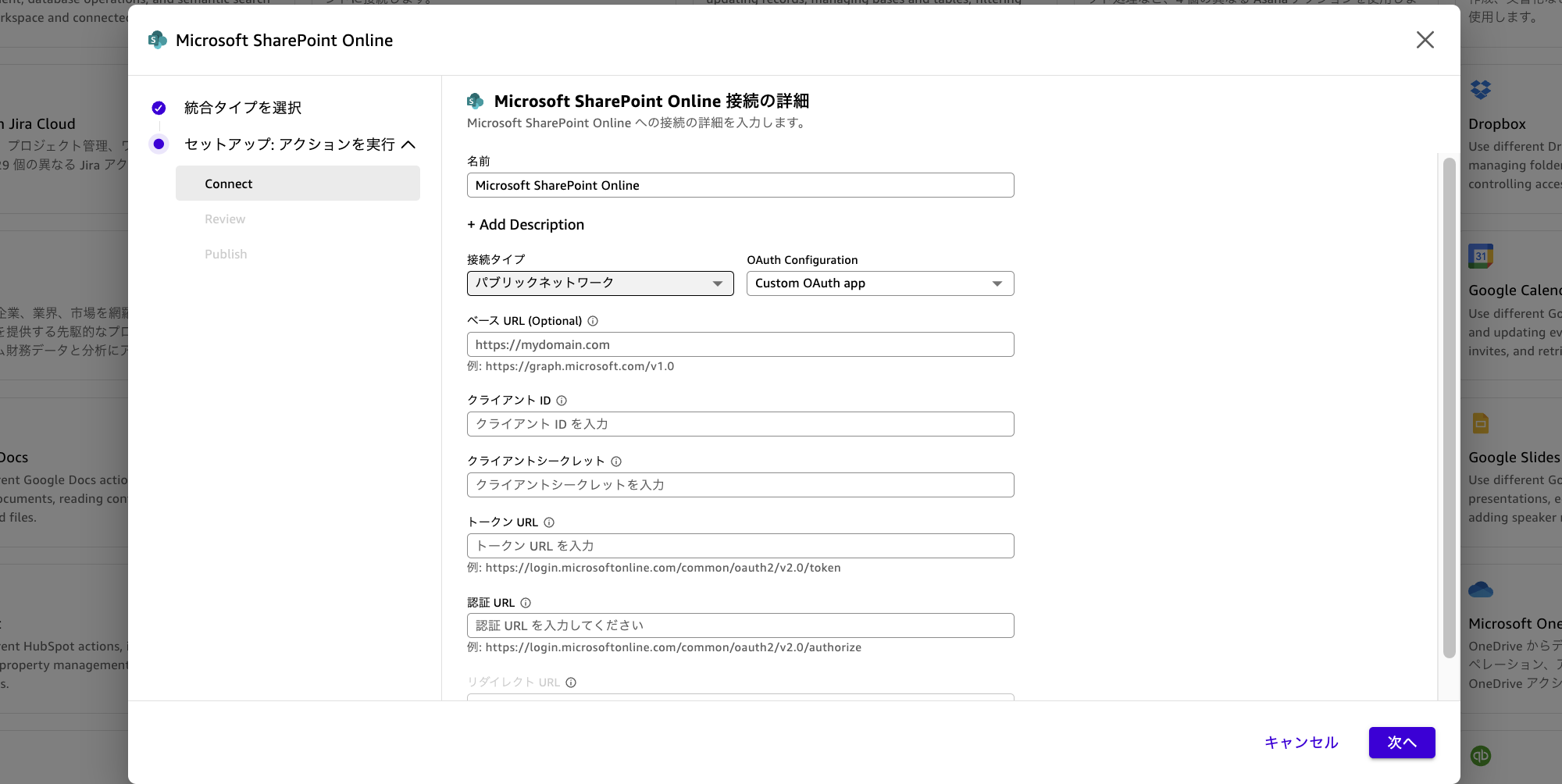Click the 名前 input field
The width and height of the screenshot is (1562, 784).
click(740, 185)
